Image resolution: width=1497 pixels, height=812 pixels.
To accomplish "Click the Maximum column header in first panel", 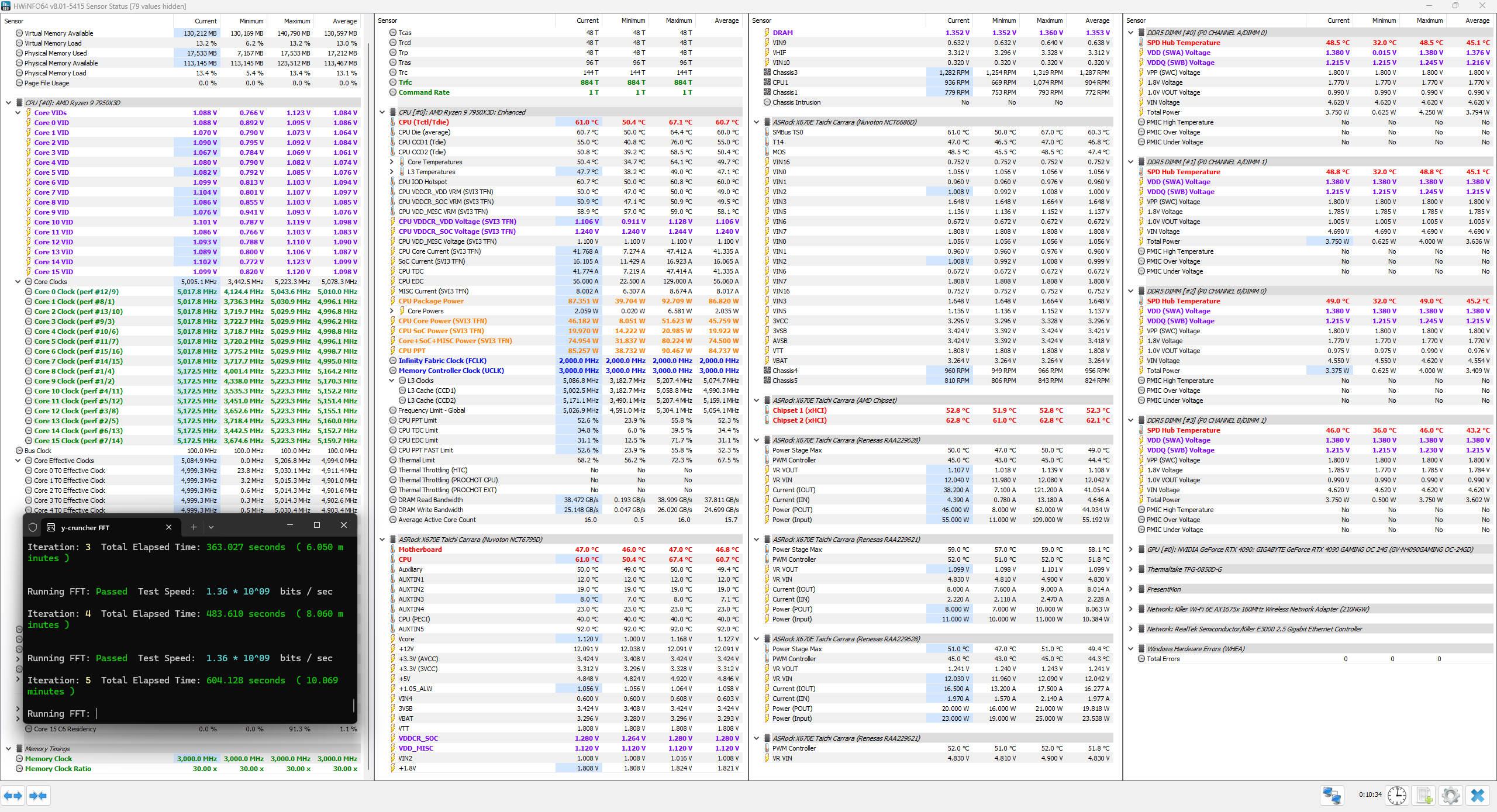I will coord(298,21).
